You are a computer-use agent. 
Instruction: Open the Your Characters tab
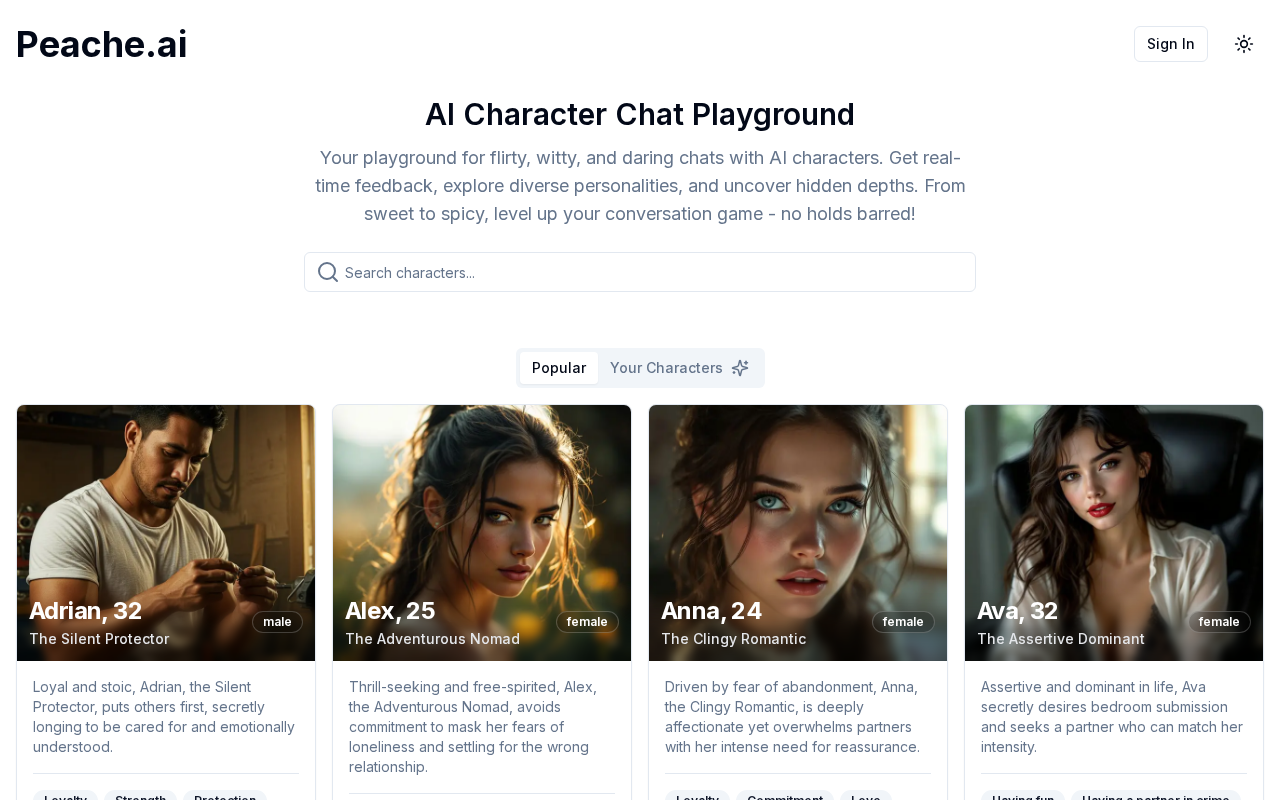pos(680,368)
